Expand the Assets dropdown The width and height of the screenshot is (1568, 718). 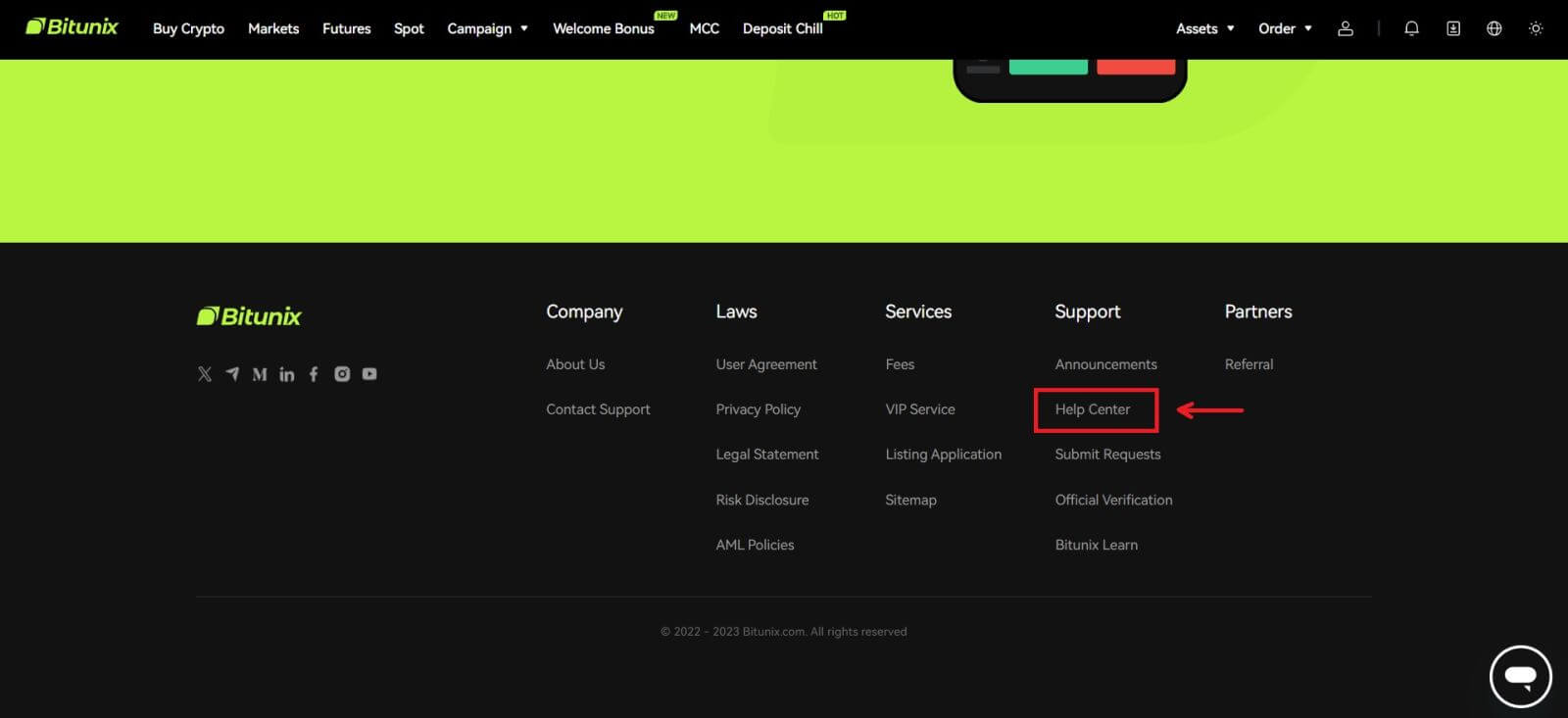click(1205, 28)
